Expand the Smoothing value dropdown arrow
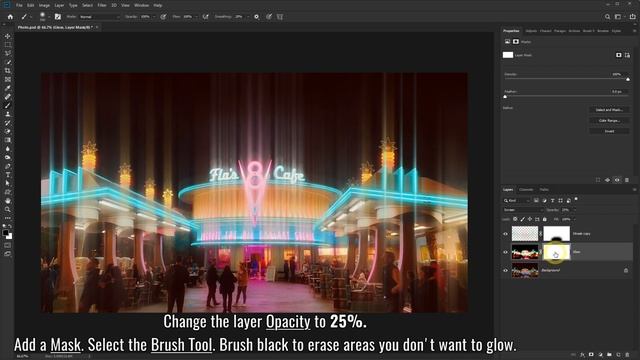The height and width of the screenshot is (360, 640). [247, 17]
